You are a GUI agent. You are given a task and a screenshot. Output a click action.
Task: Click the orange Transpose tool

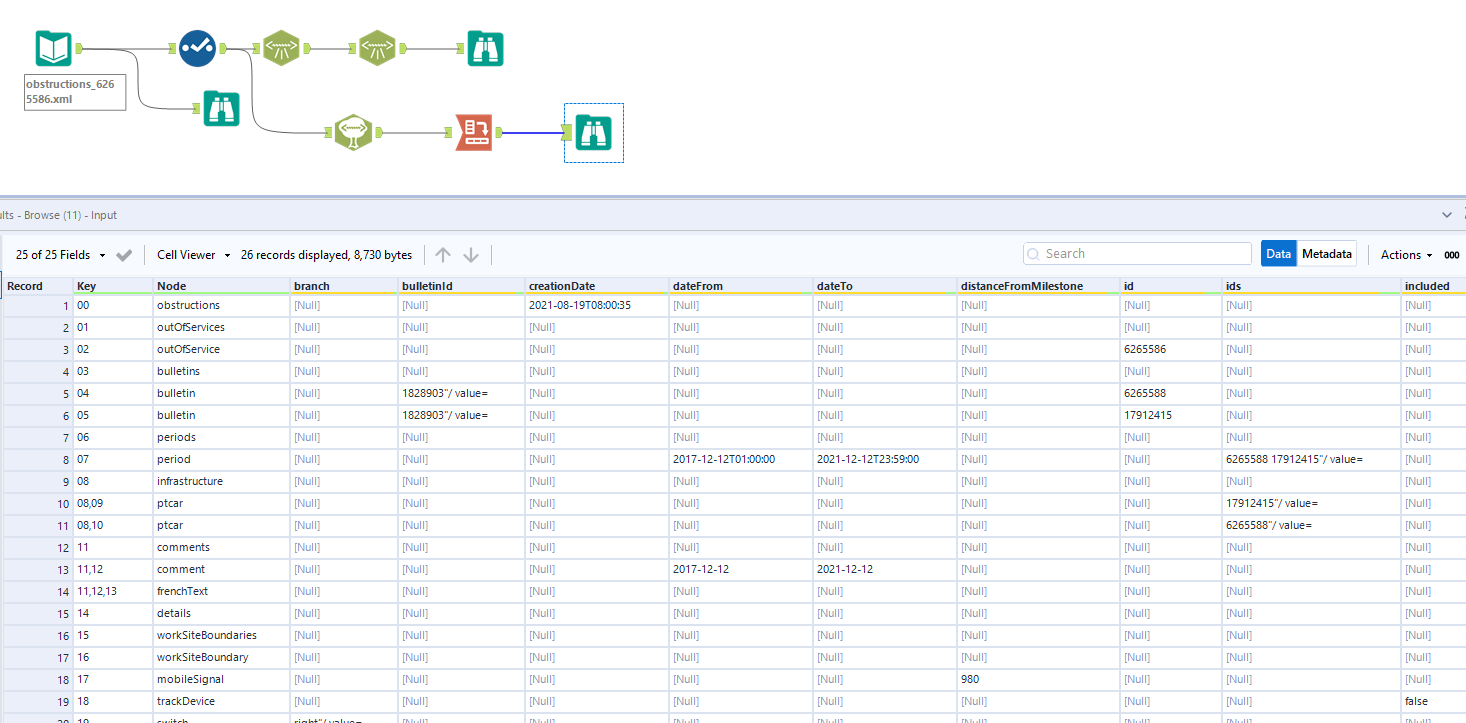(474, 131)
